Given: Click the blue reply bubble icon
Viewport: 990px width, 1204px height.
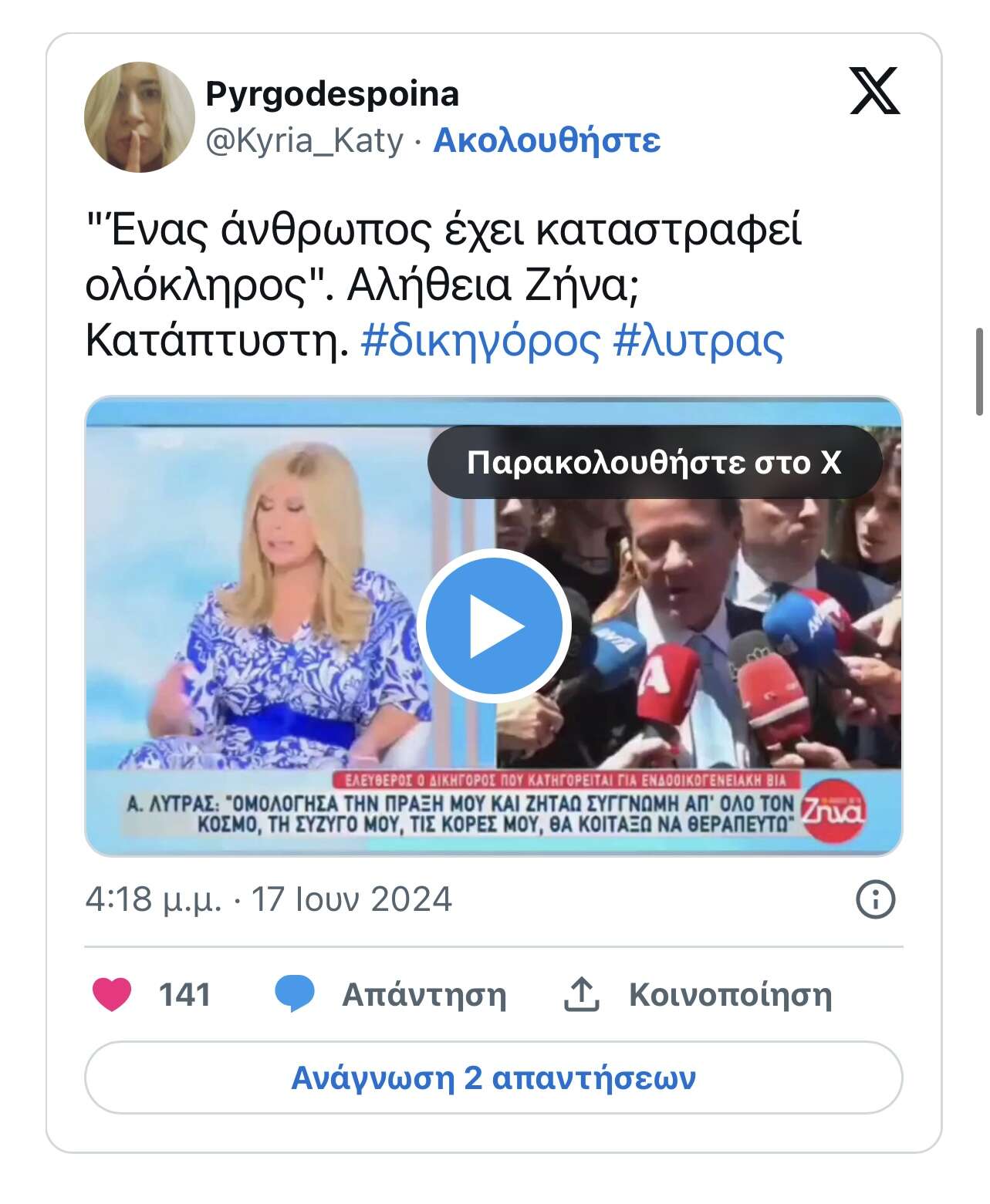Looking at the screenshot, I should 295,994.
